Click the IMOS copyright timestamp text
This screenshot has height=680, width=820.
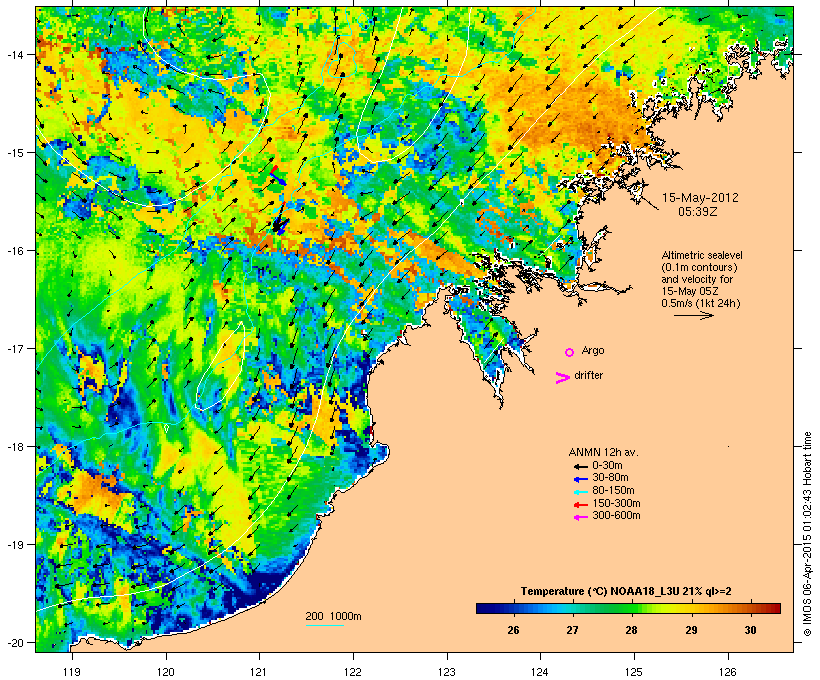(807, 534)
